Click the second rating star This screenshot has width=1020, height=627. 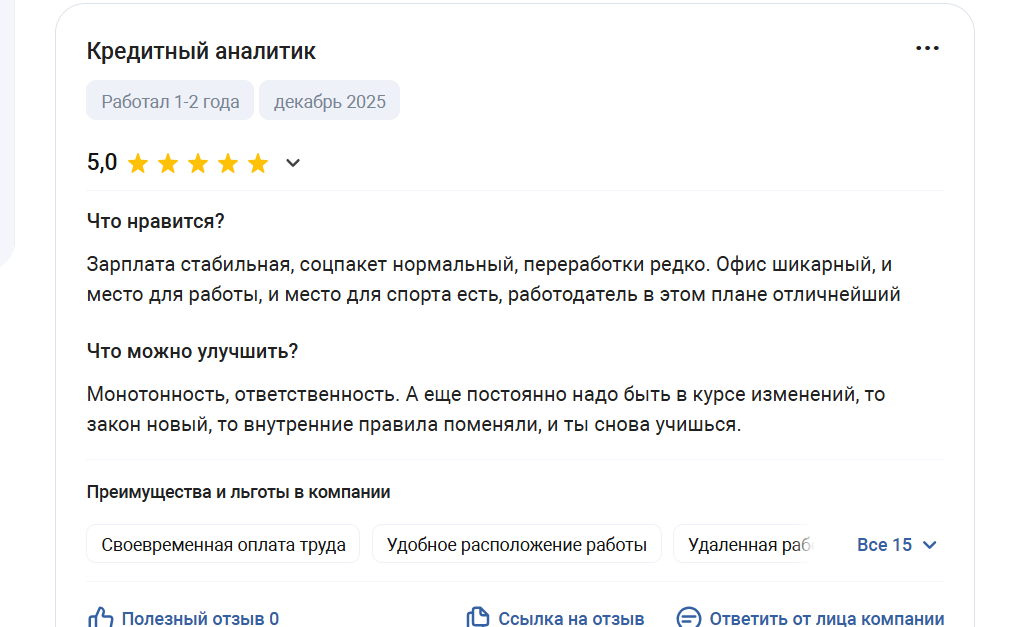pyautogui.click(x=168, y=164)
